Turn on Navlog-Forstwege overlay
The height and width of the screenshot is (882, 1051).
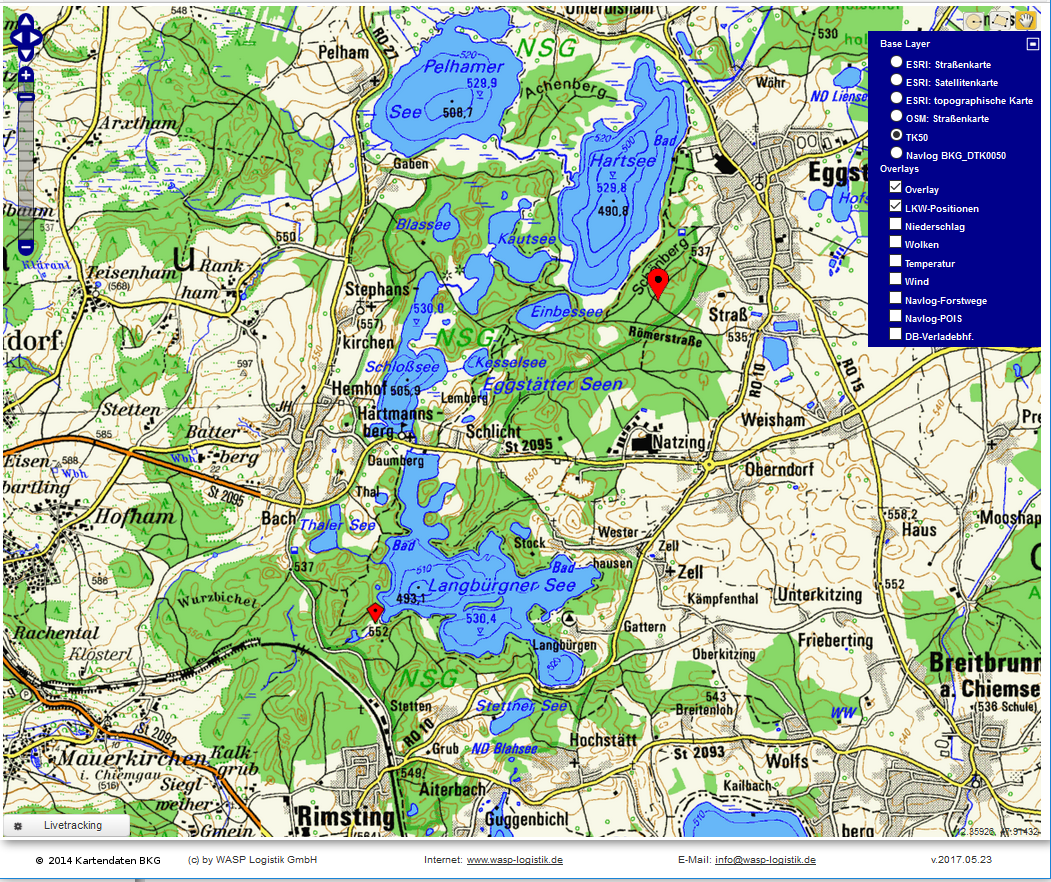click(x=896, y=298)
